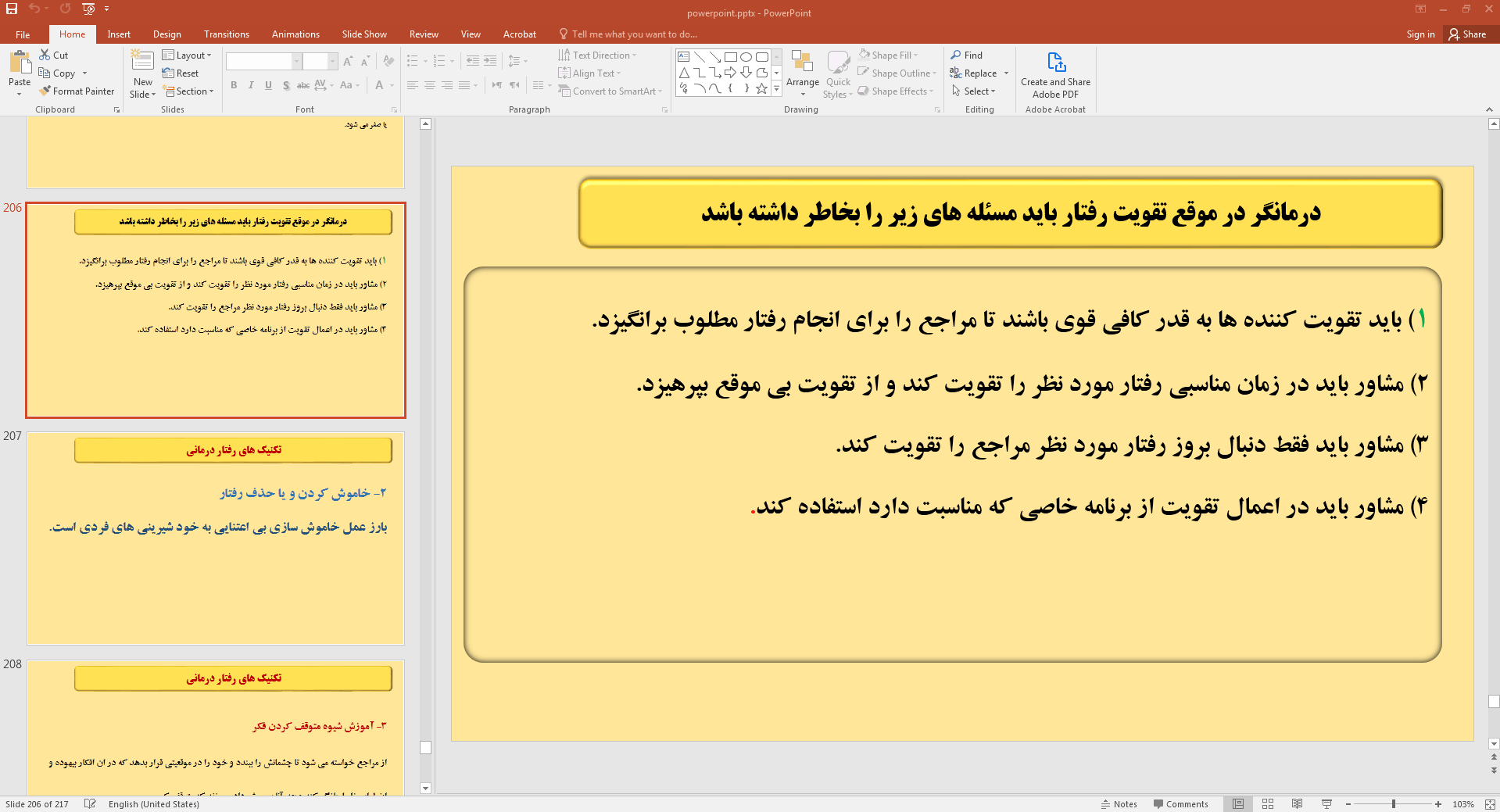Switch to the Design tab
Image resolution: width=1500 pixels, height=812 pixels.
click(166, 34)
